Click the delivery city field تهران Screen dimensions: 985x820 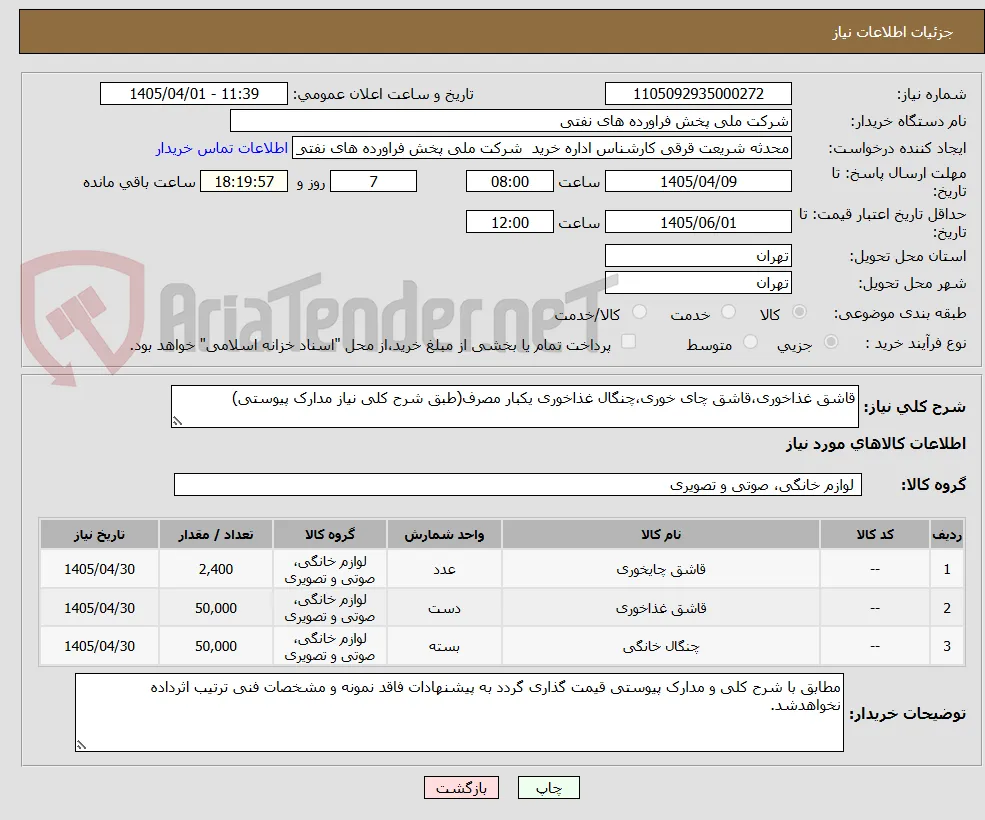(698, 283)
